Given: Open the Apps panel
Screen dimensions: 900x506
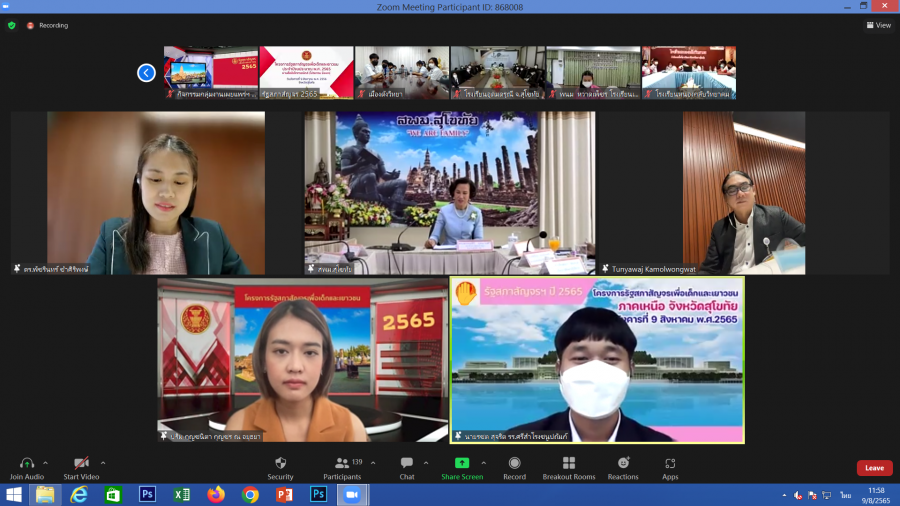Looking at the screenshot, I should point(670,463).
